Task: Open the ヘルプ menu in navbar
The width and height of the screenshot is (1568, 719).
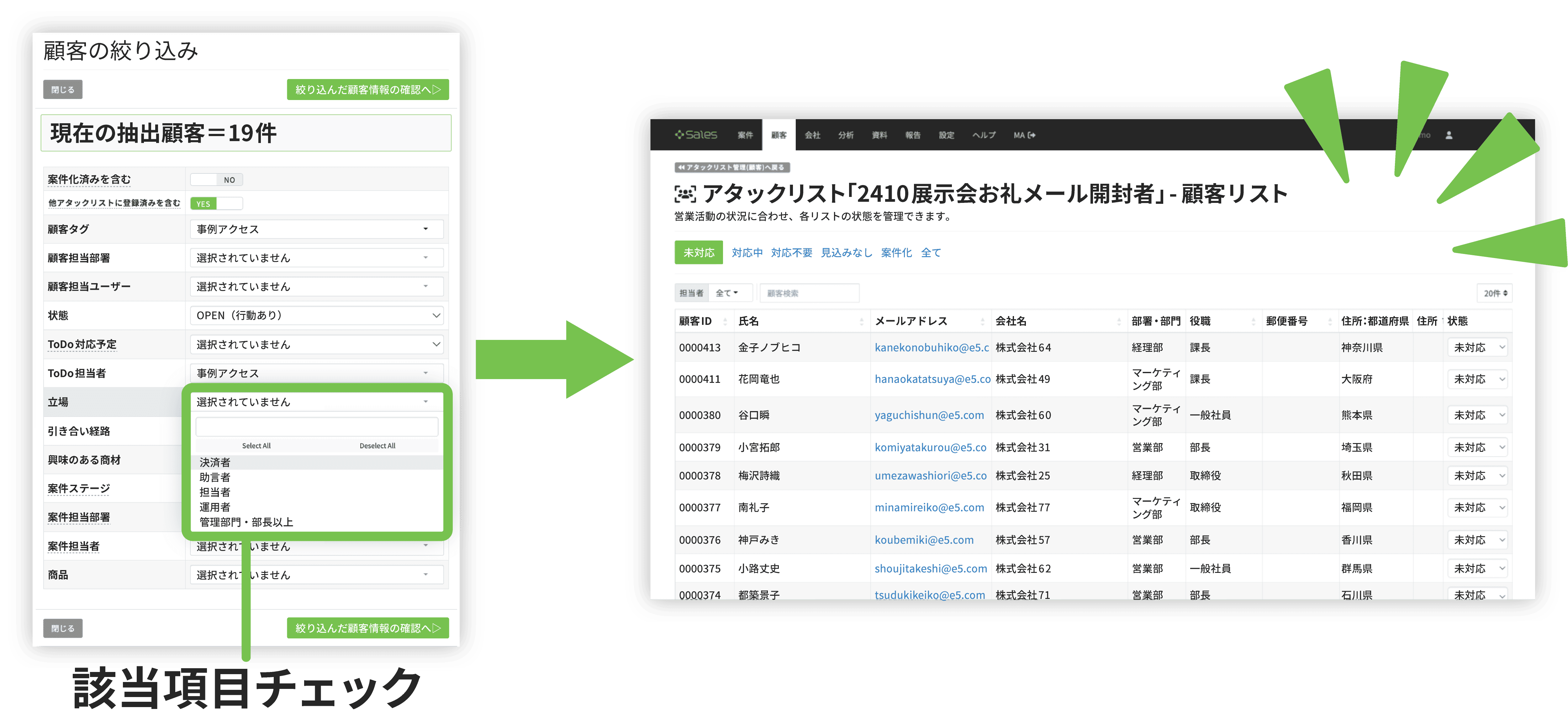Action: point(984,135)
